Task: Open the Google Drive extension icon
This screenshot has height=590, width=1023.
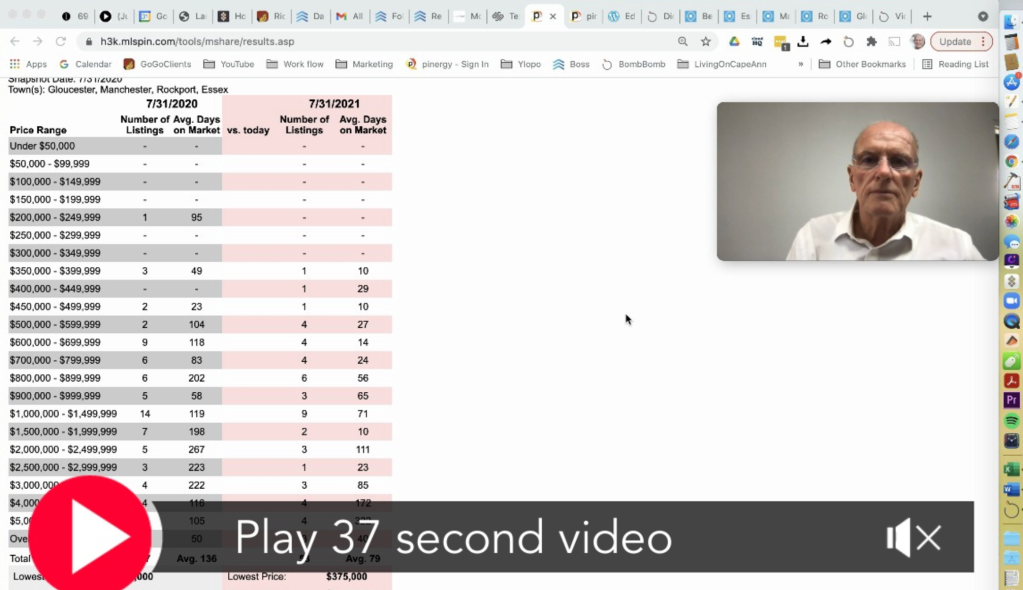Action: point(734,42)
